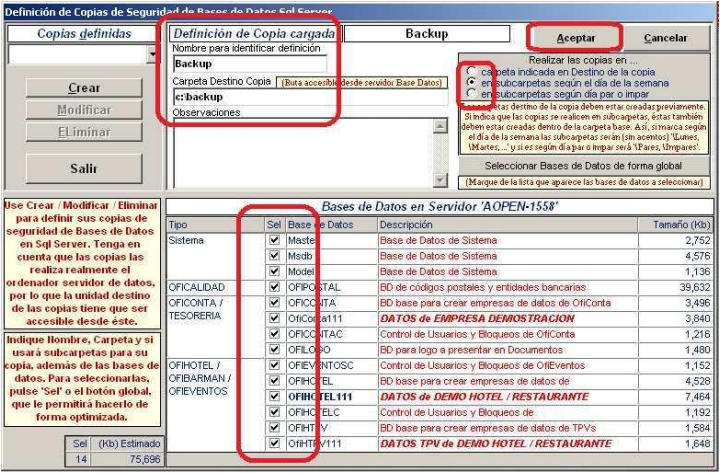Click the Sel column header
Image resolution: width=720 pixels, height=473 pixels.
[x=274, y=225]
